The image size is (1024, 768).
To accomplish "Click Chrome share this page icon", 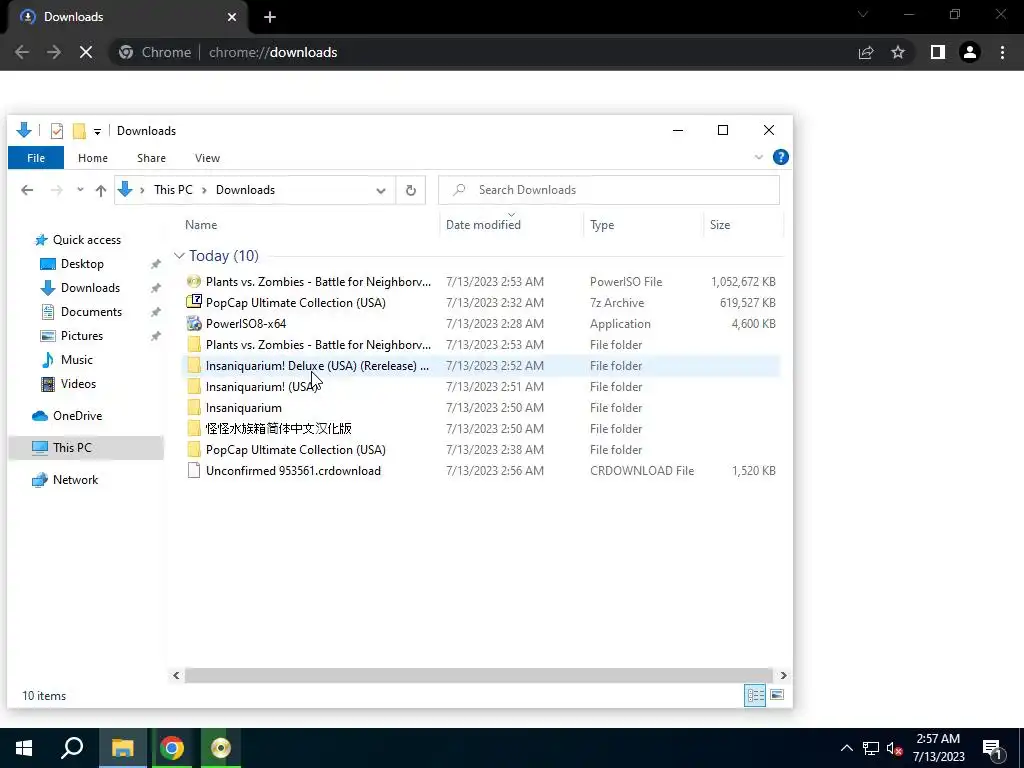I will tap(866, 52).
